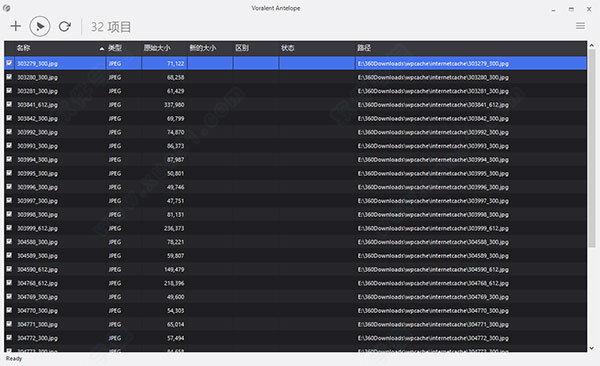Click the plus icon to add files

click(16, 26)
